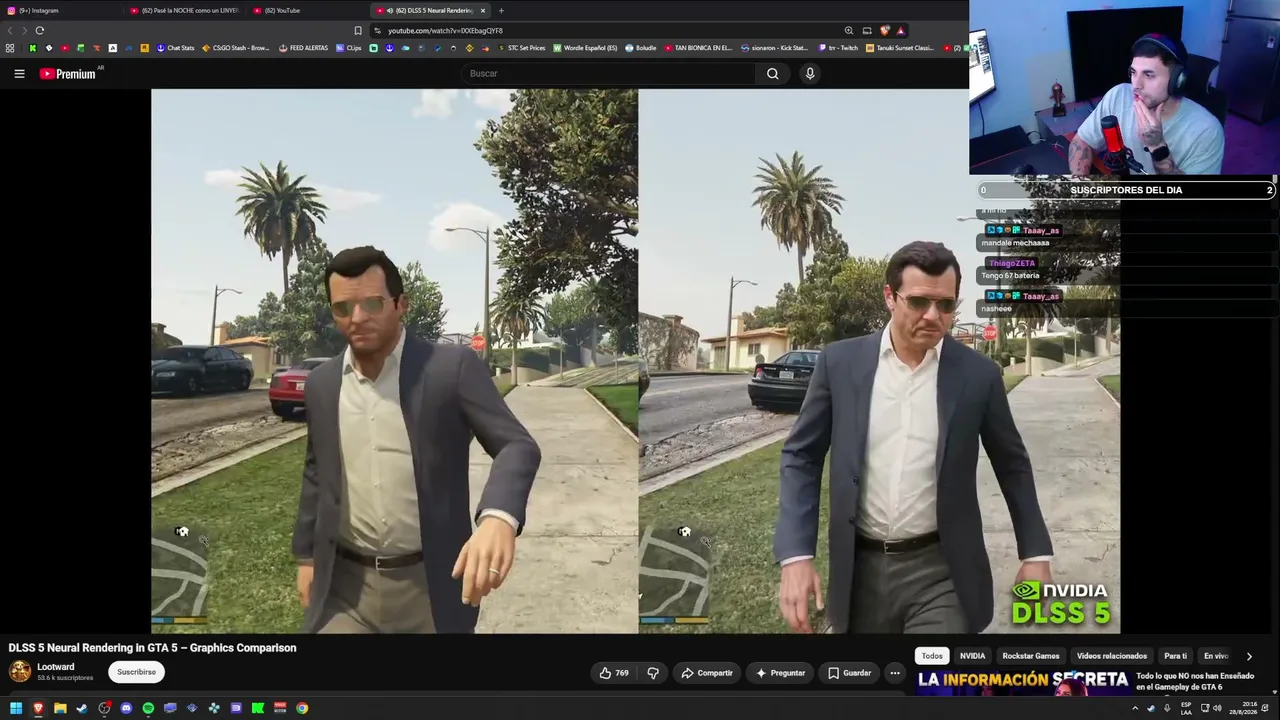The image size is (1280, 720).
Task: Open Spotify from the taskbar
Action: tap(148, 708)
